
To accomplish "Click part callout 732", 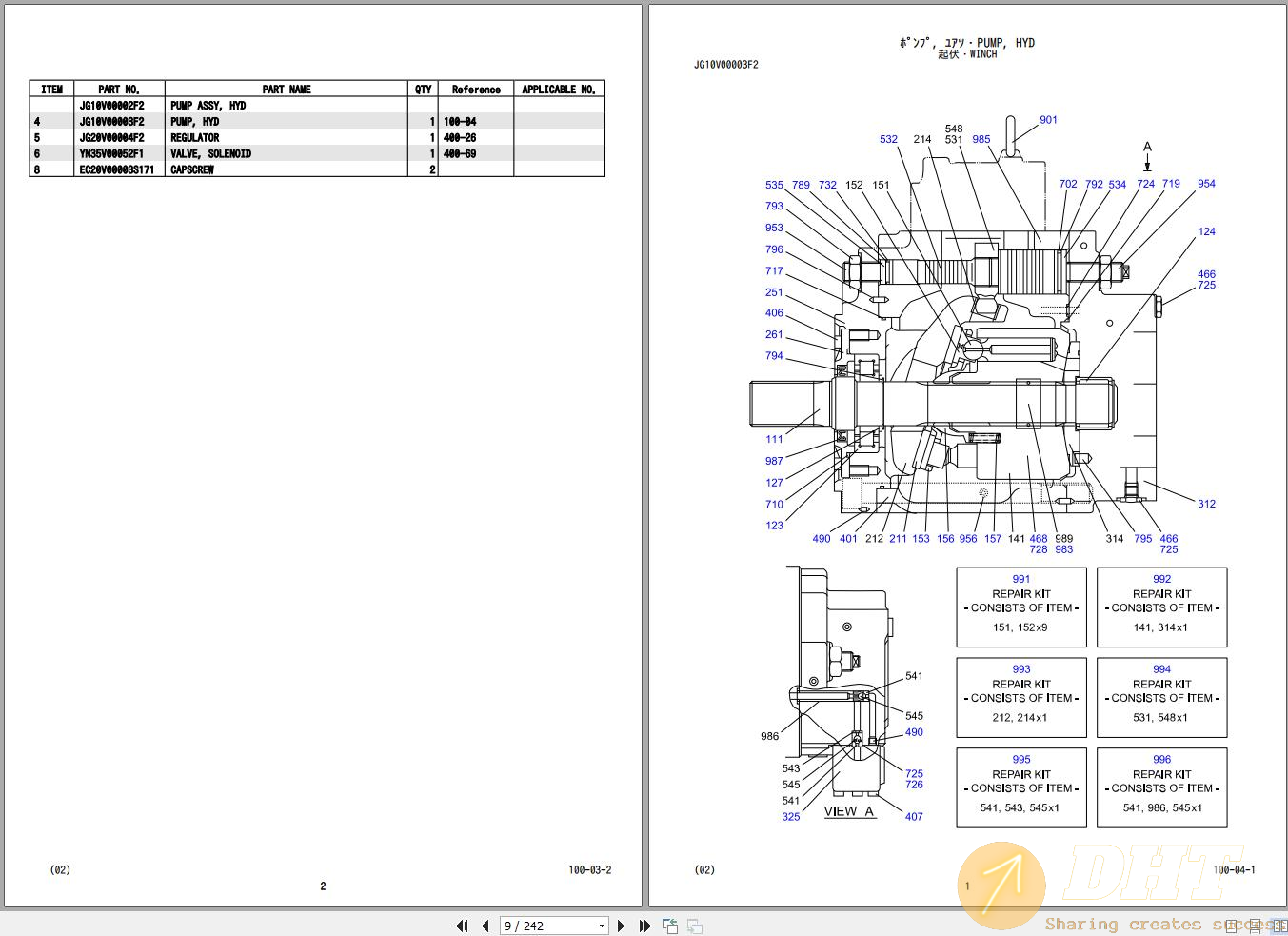I will pos(827,186).
